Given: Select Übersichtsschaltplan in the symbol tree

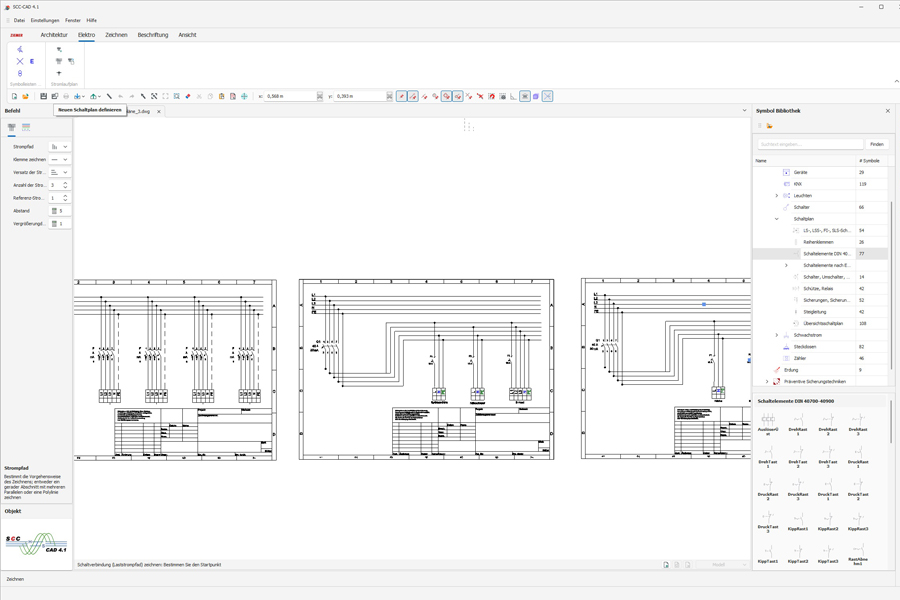Looking at the screenshot, I should pyautogui.click(x=823, y=324).
